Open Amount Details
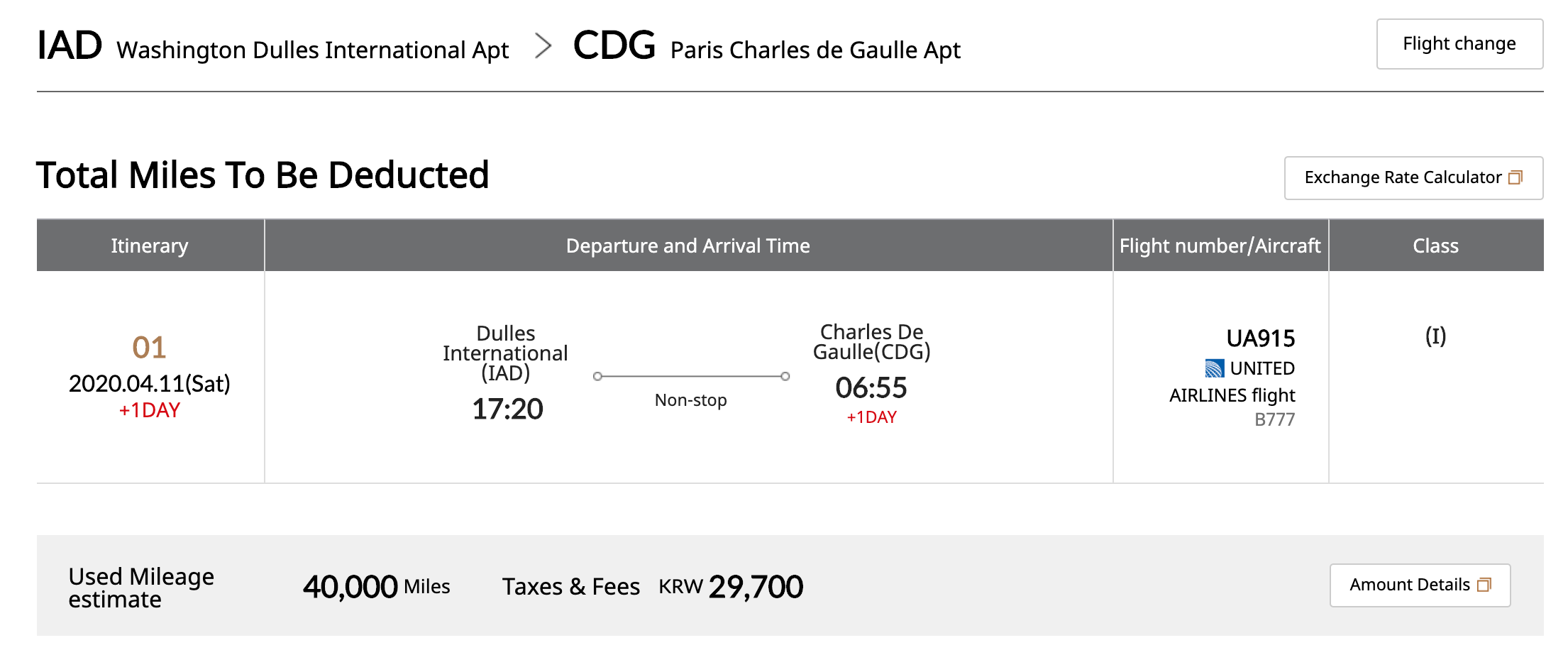The height and width of the screenshot is (650, 1568). point(1410,585)
